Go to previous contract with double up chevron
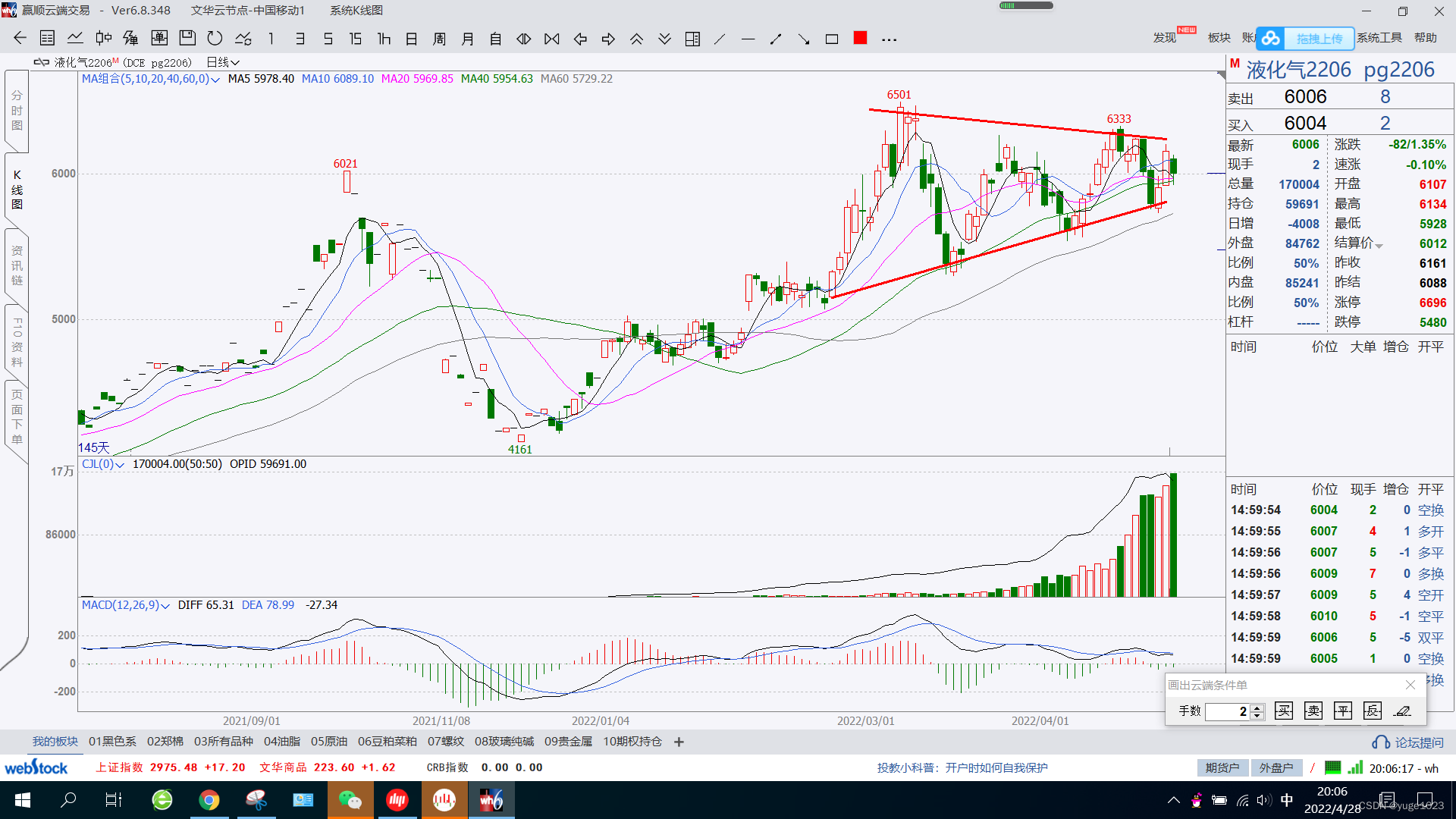The height and width of the screenshot is (819, 1456). pos(636,38)
